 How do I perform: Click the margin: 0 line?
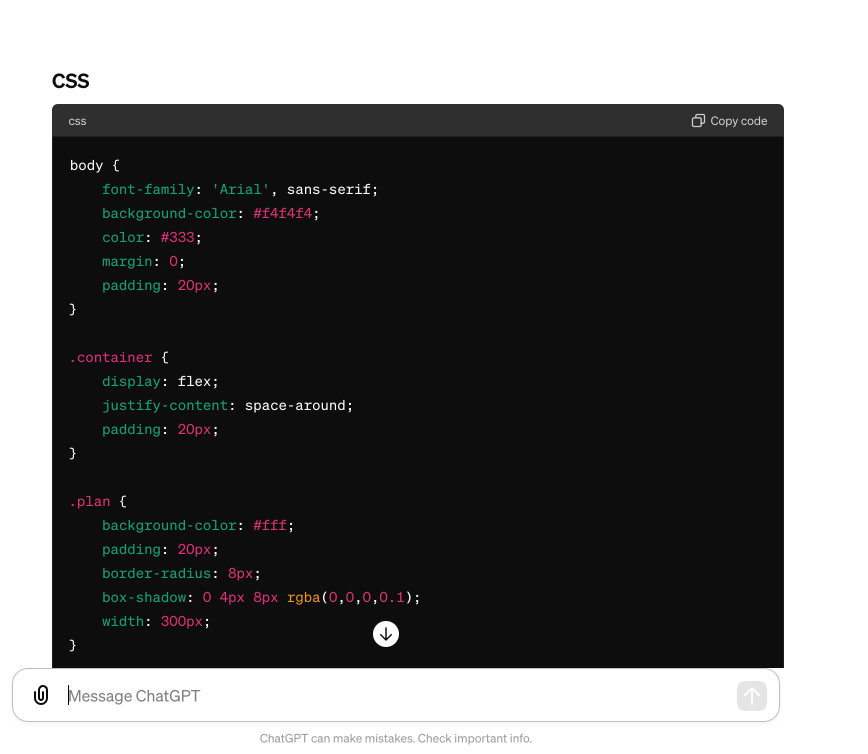pos(143,261)
